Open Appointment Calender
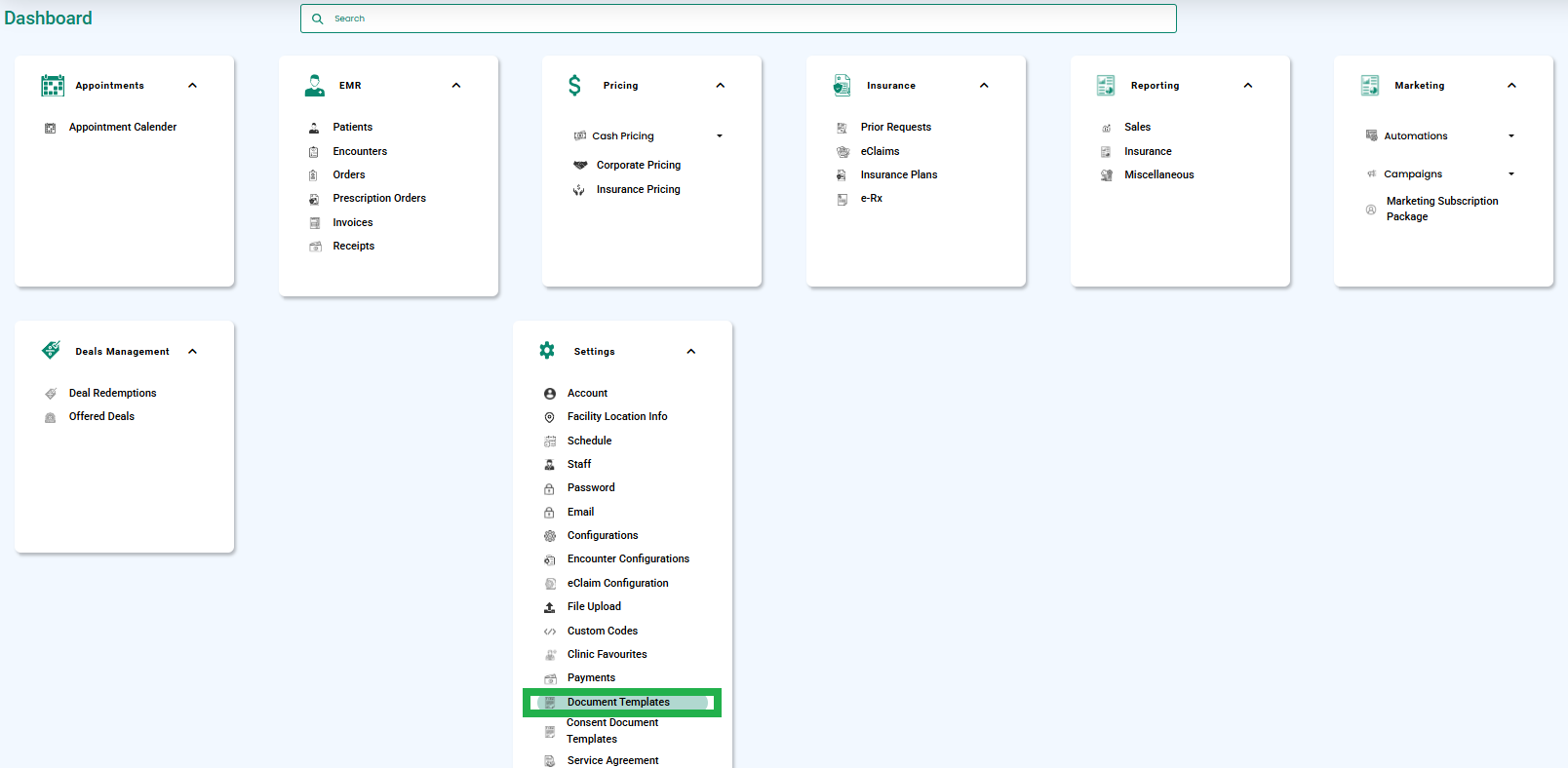The height and width of the screenshot is (768, 1568). coord(123,128)
